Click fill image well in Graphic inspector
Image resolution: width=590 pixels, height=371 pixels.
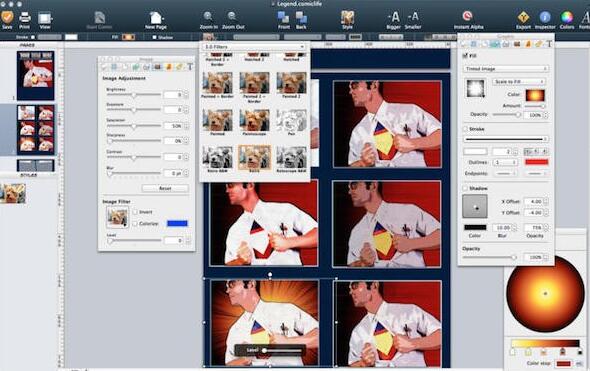pos(475,88)
